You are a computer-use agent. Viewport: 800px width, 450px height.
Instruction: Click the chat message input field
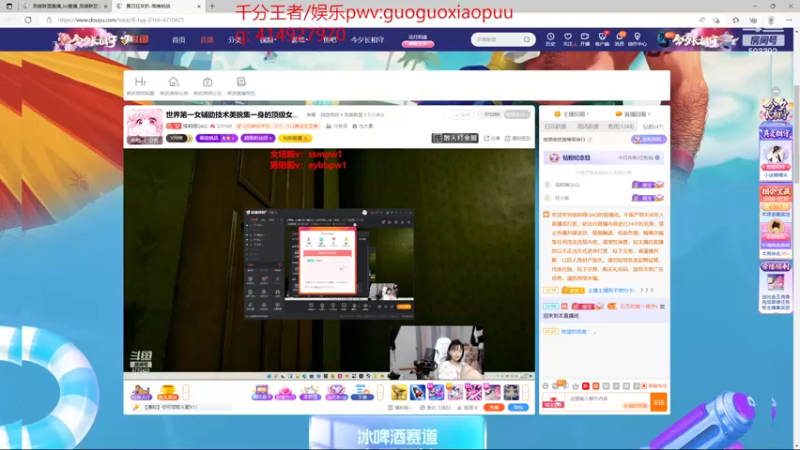(x=606, y=402)
